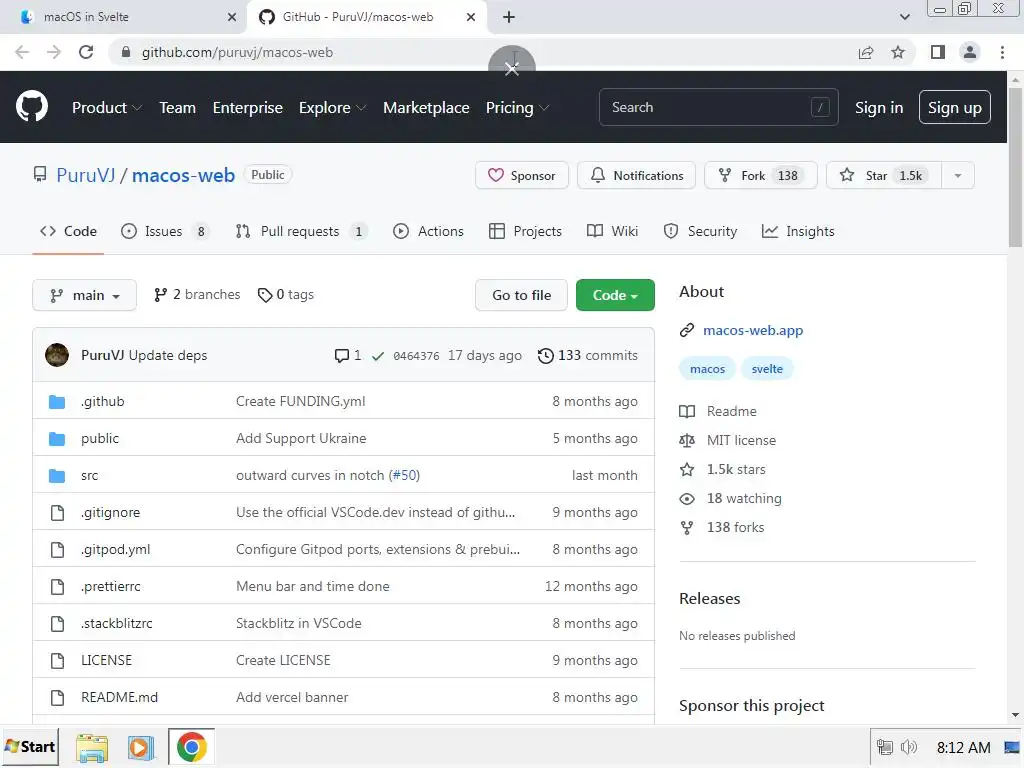Click the fork icon beside 138 forks
Screen dimensions: 1024x768
pos(687,528)
